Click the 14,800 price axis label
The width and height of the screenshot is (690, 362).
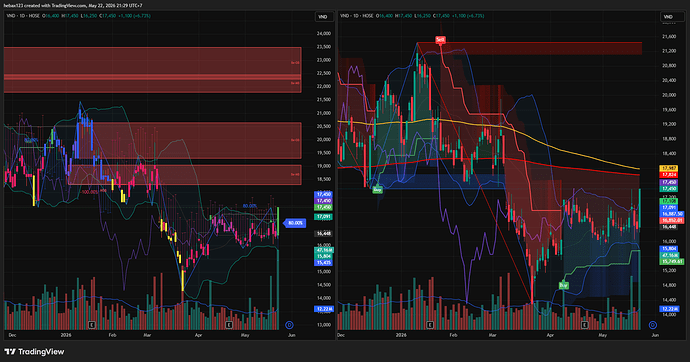click(x=668, y=285)
